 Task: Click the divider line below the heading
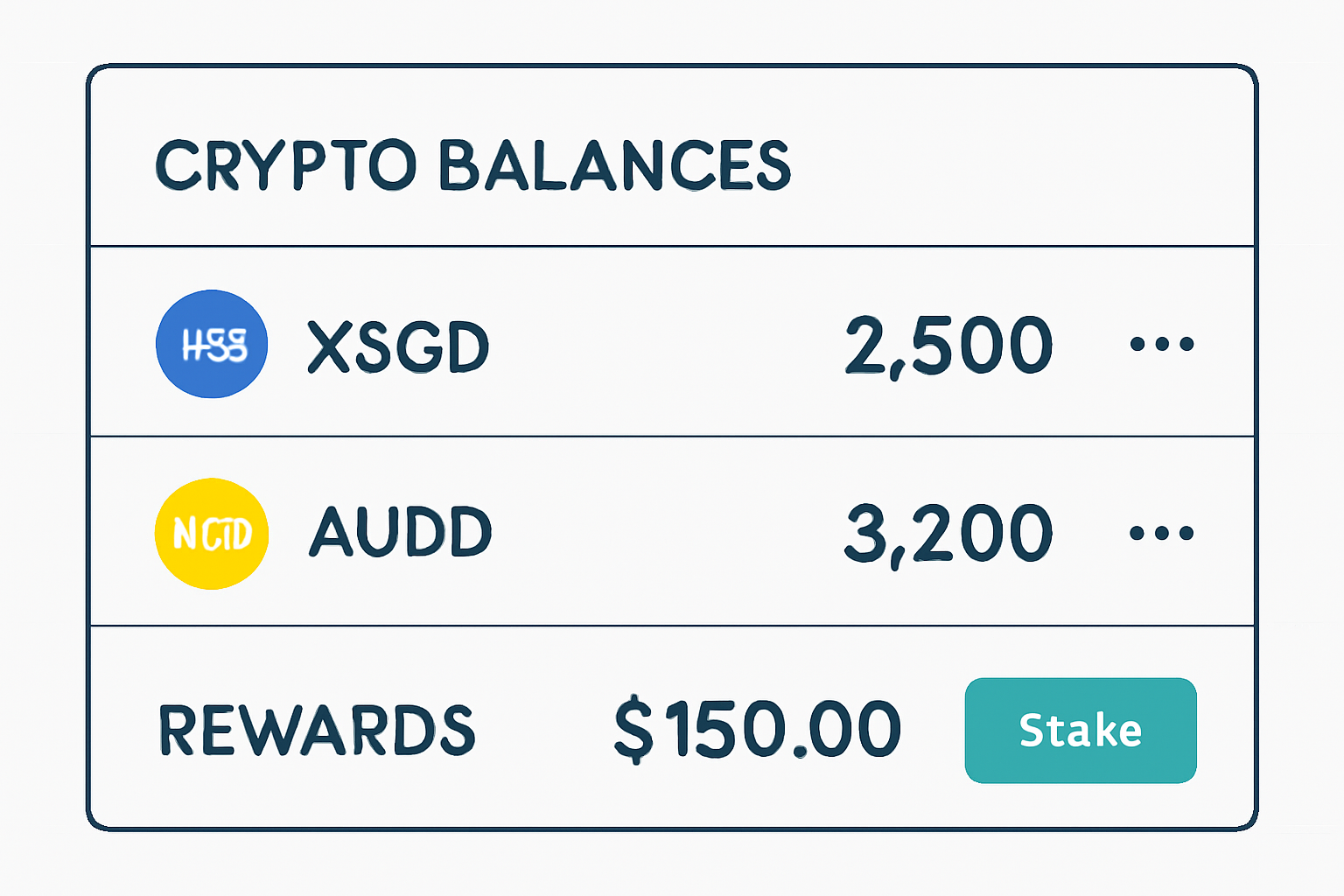point(672,247)
